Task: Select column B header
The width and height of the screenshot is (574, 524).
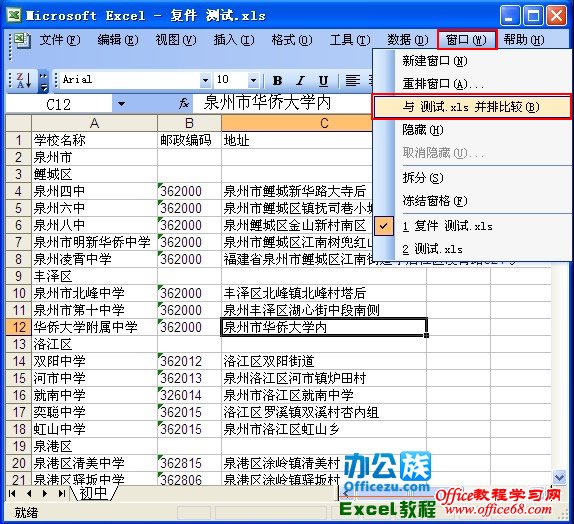Action: click(189, 123)
